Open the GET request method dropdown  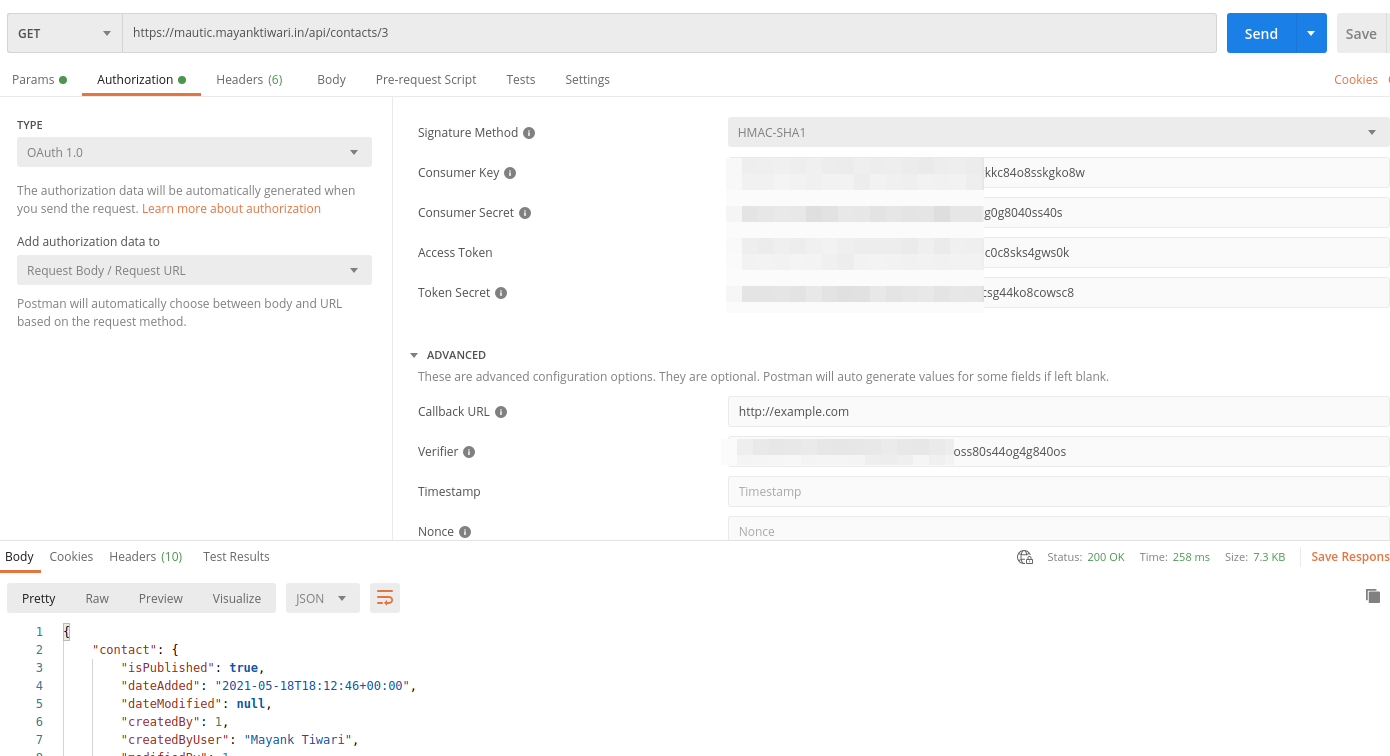coord(64,33)
